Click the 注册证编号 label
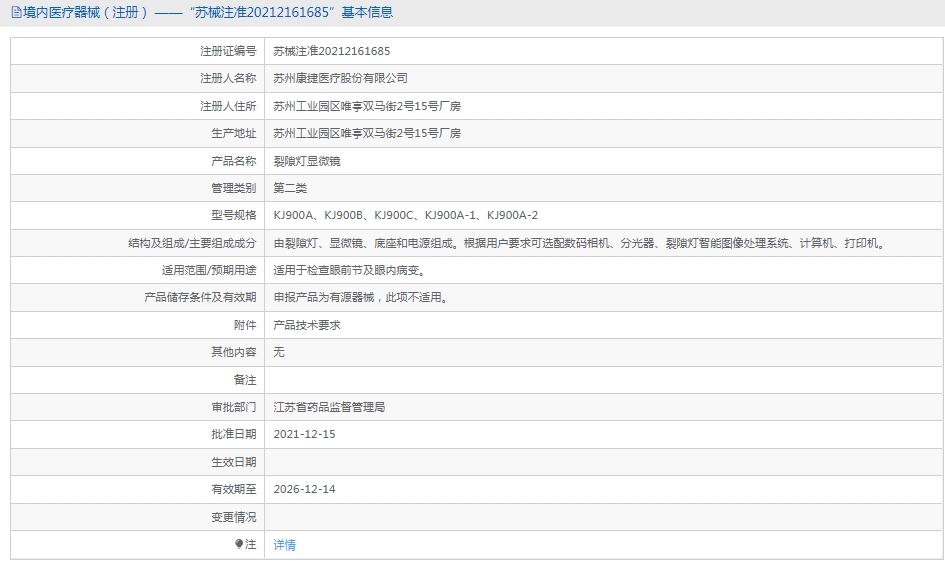Image resolution: width=945 pixels, height=561 pixels. click(x=228, y=51)
